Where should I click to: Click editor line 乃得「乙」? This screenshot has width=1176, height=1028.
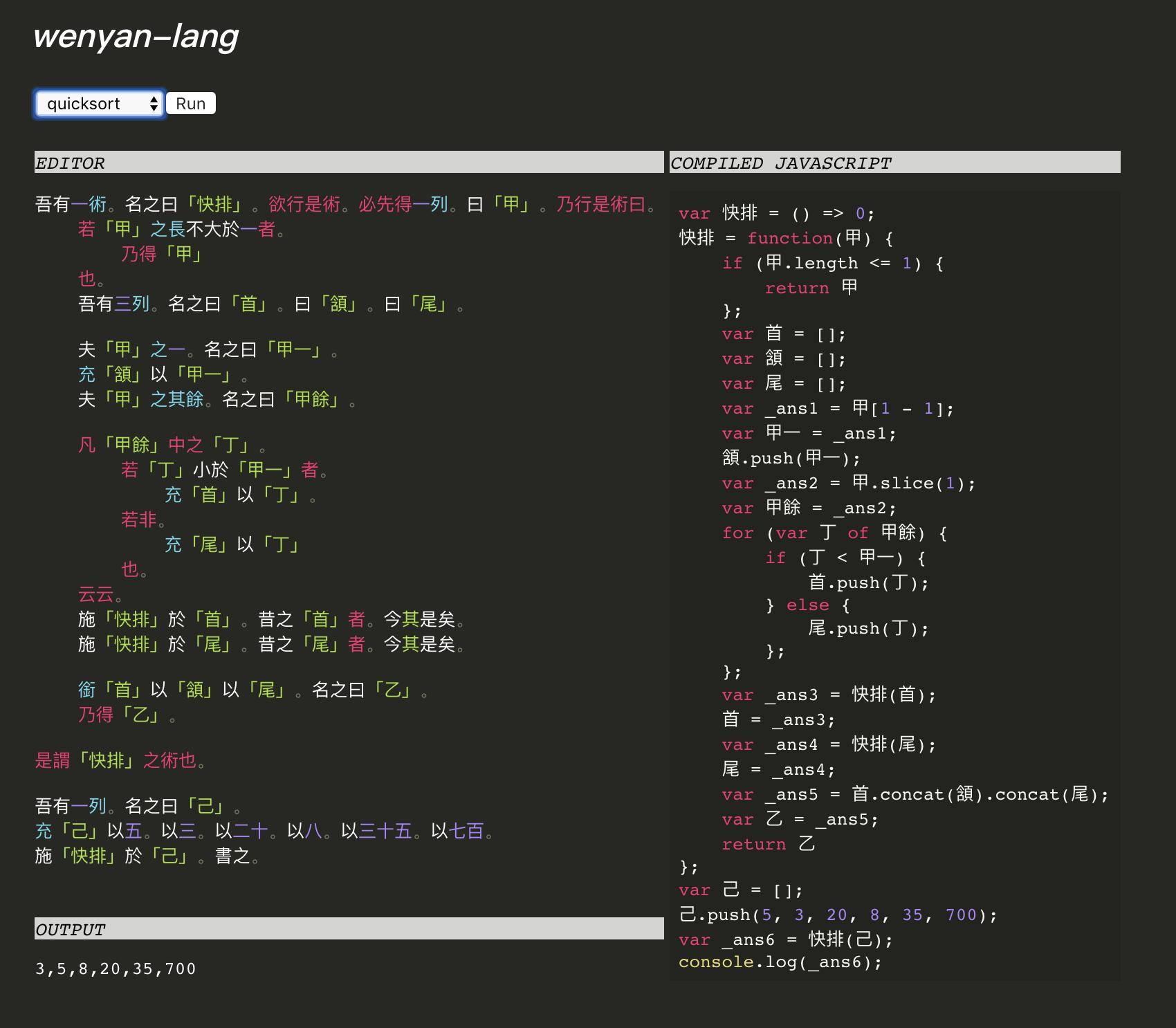127,715
